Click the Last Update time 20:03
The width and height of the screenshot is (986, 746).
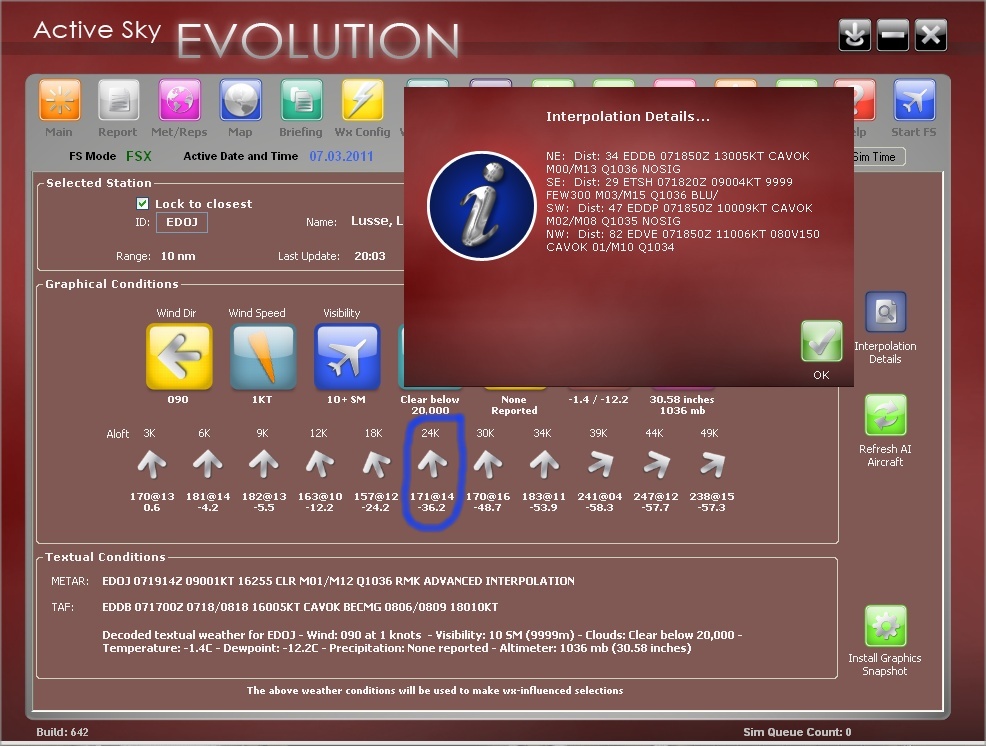click(x=370, y=256)
